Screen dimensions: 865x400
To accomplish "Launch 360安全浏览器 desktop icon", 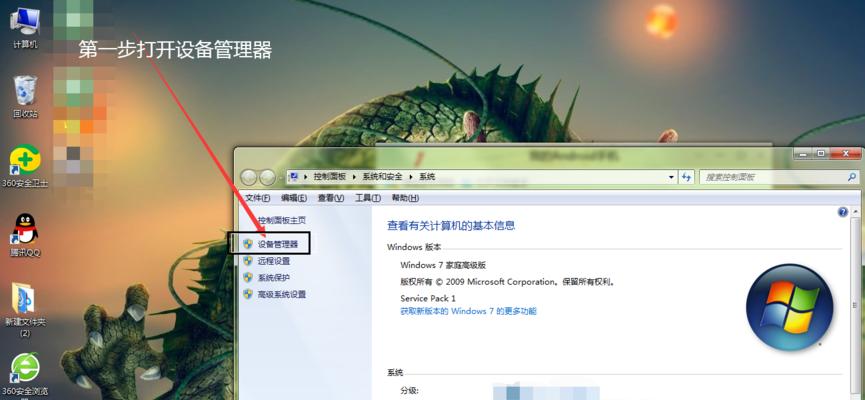I will click(x=25, y=375).
